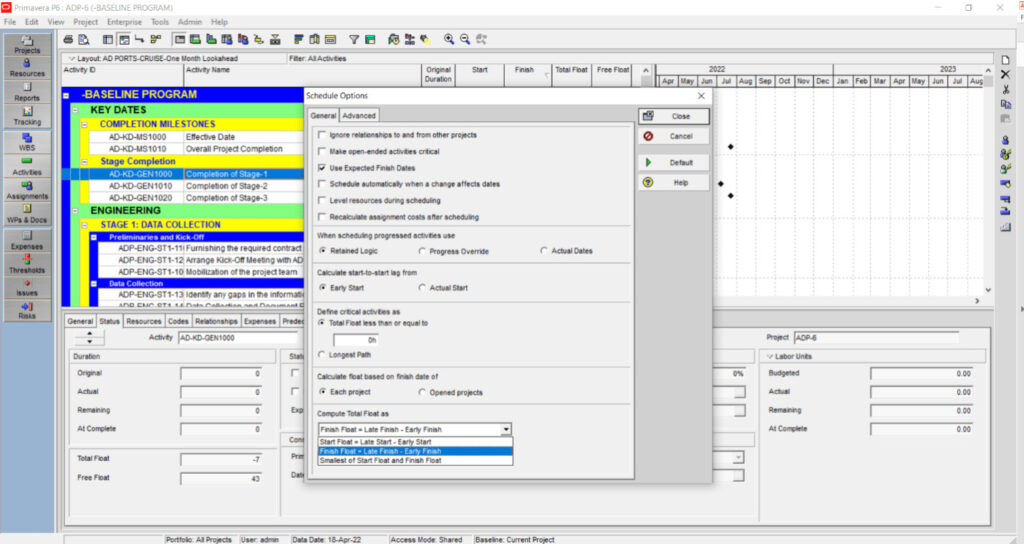
Task: Open Expenses in the left sidebar
Action: [x=27, y=240]
